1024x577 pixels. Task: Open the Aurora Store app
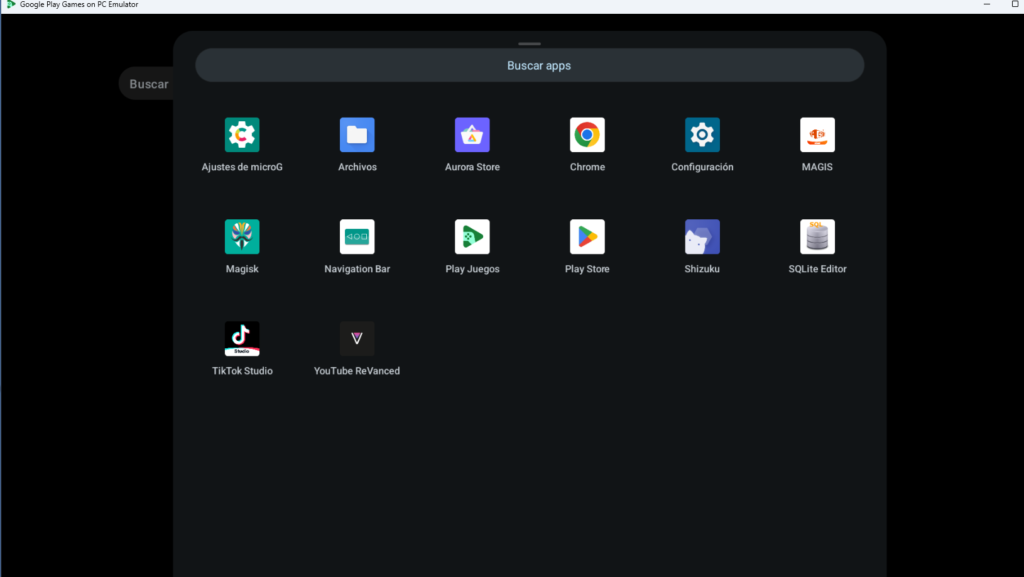pos(472,135)
